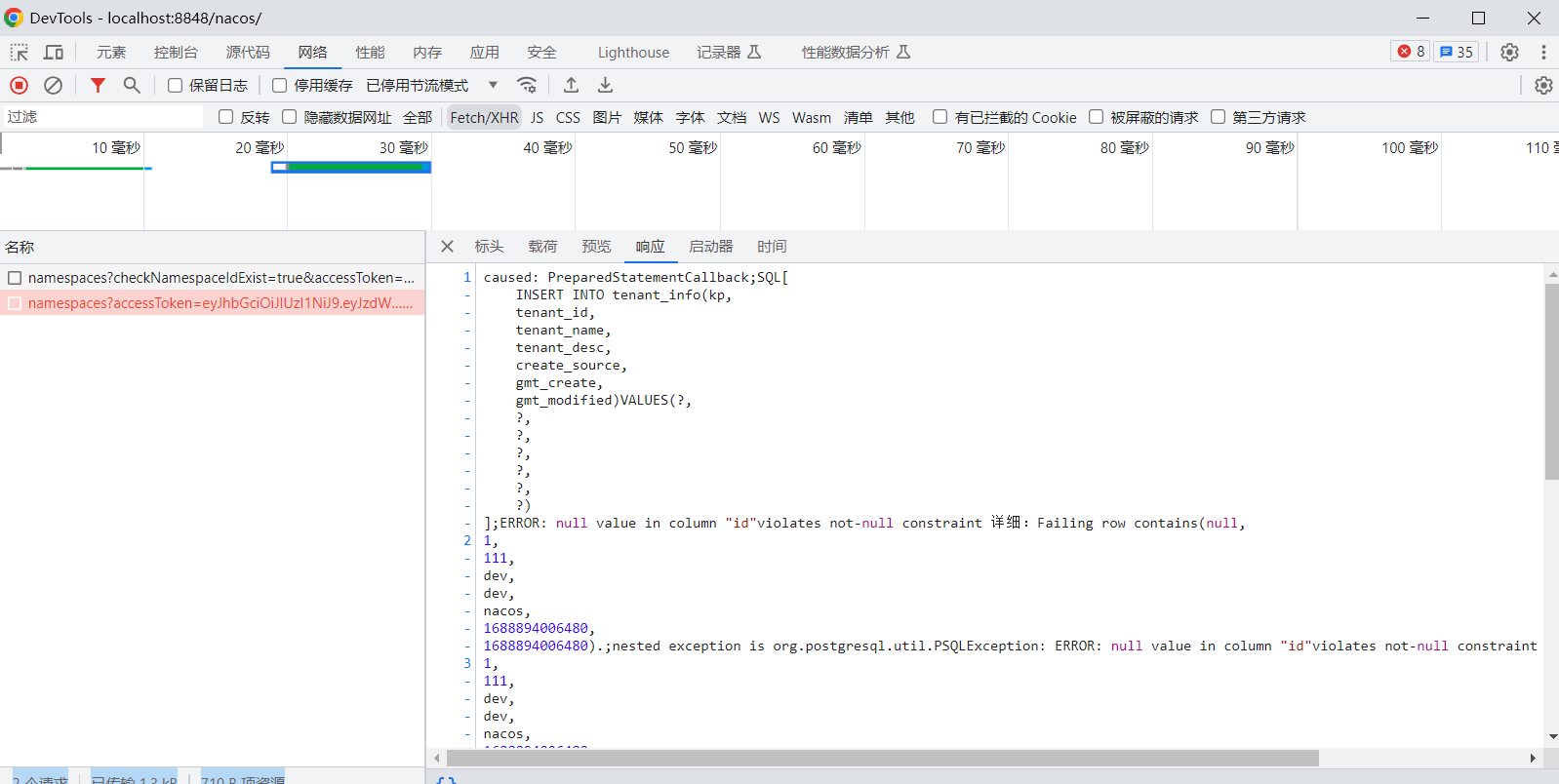Show the 35 messages badge
The height and width of the screenshot is (784, 1559).
coord(1457,52)
